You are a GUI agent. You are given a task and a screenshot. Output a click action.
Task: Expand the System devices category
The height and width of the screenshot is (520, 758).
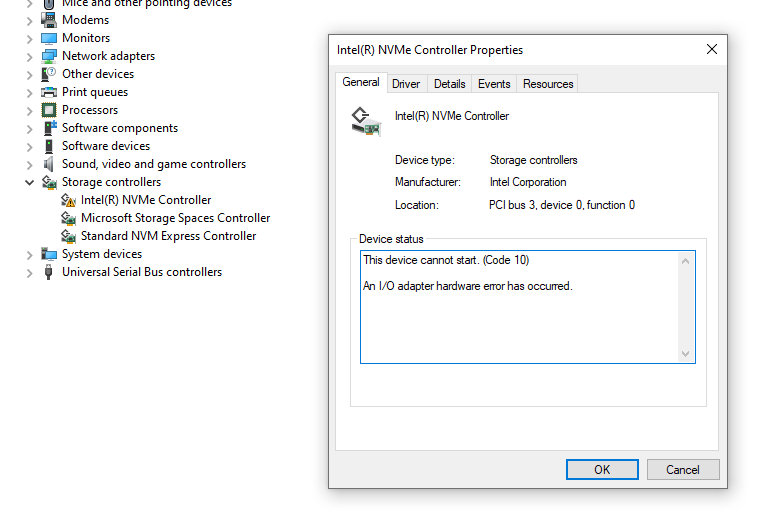click(x=29, y=255)
